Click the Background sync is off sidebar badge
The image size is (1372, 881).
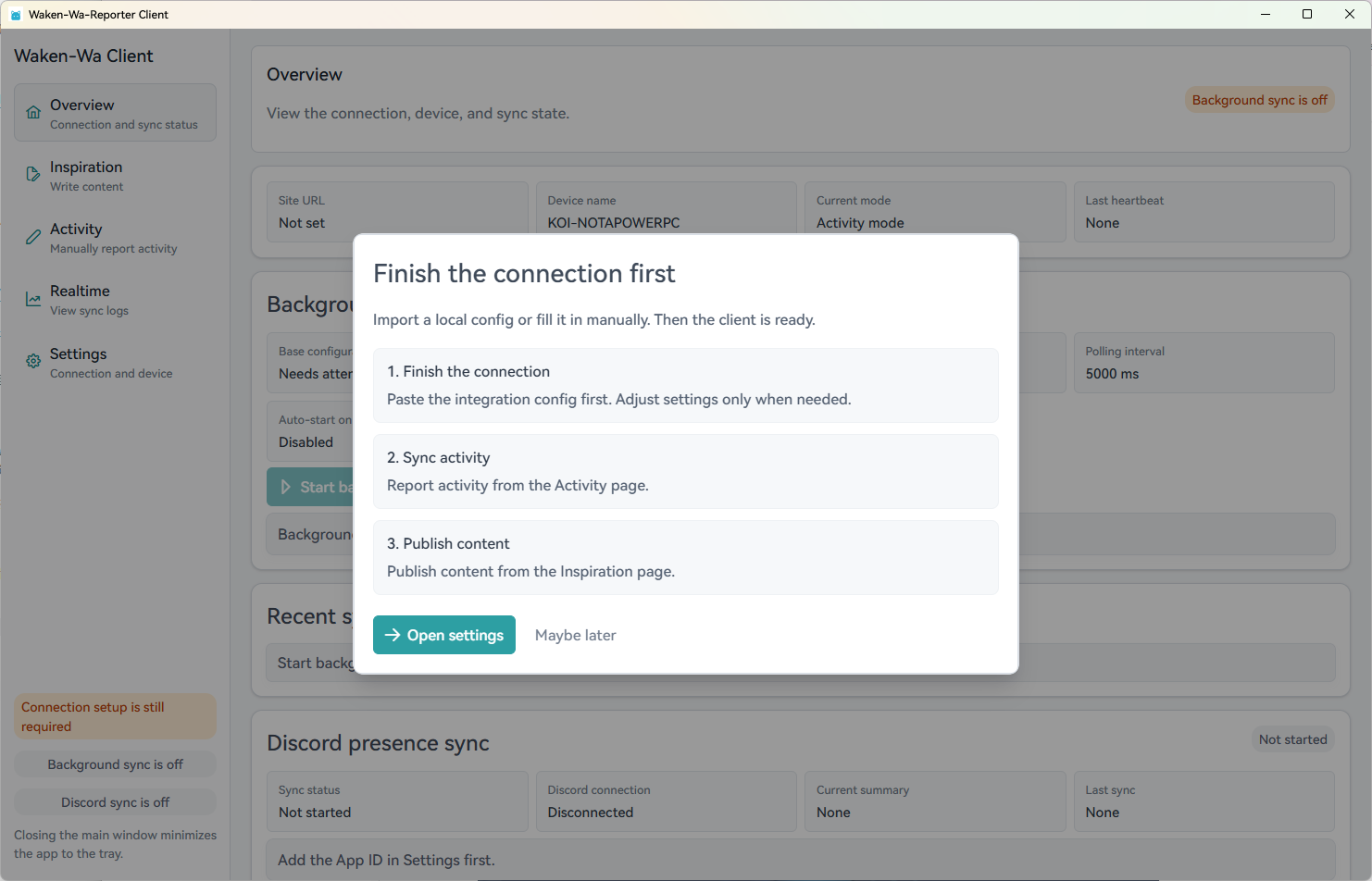pyautogui.click(x=115, y=764)
